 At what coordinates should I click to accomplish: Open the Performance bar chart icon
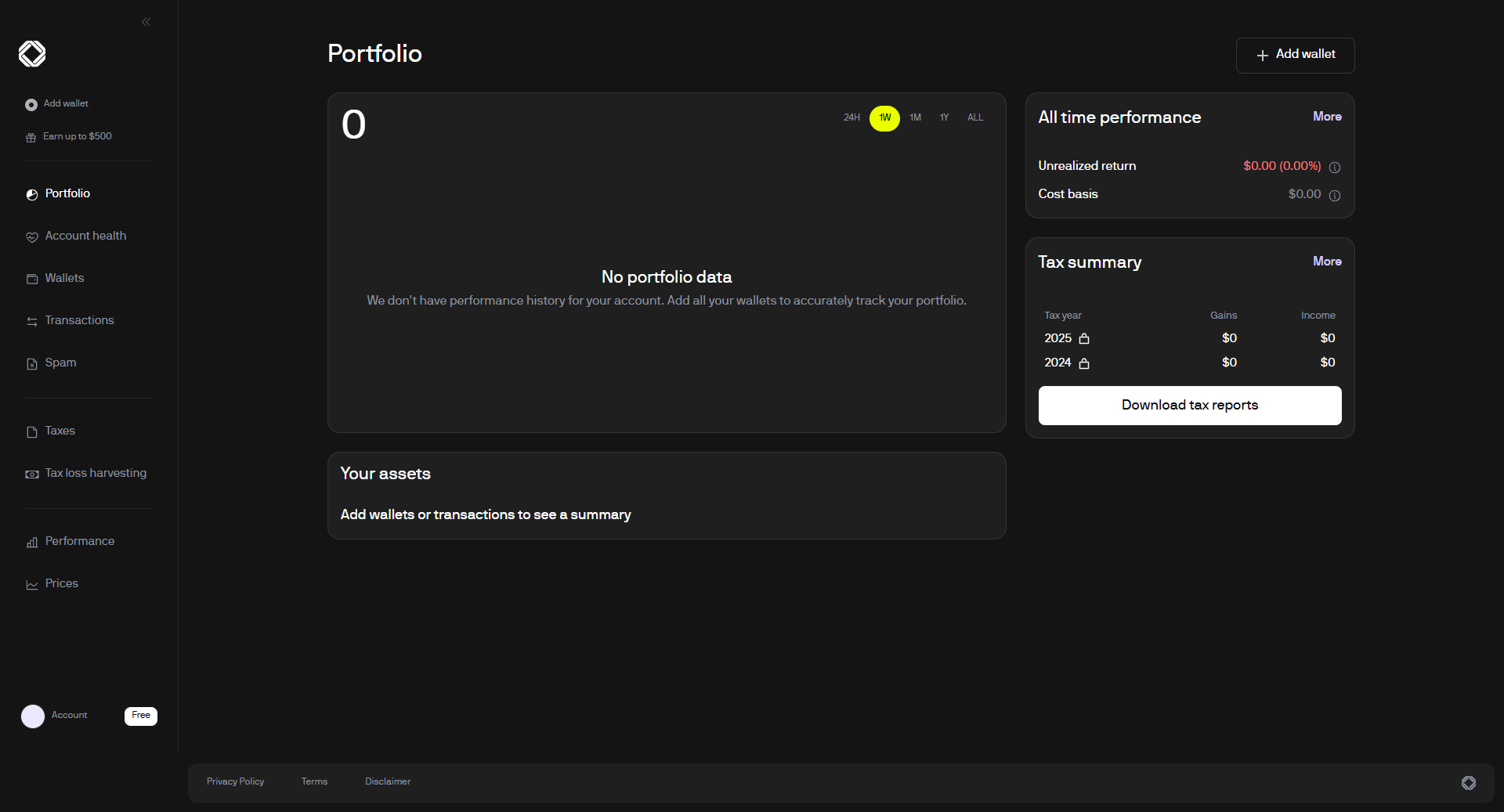coord(32,542)
